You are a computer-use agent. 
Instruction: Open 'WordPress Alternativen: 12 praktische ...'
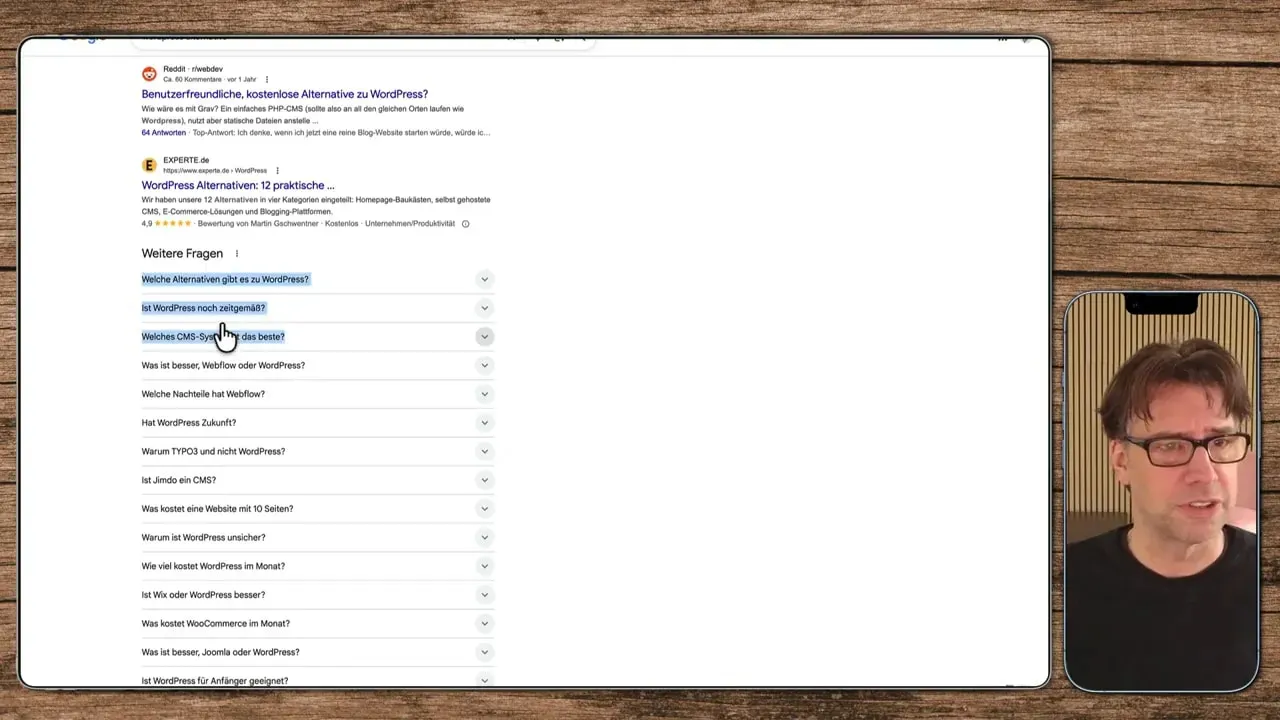[237, 185]
